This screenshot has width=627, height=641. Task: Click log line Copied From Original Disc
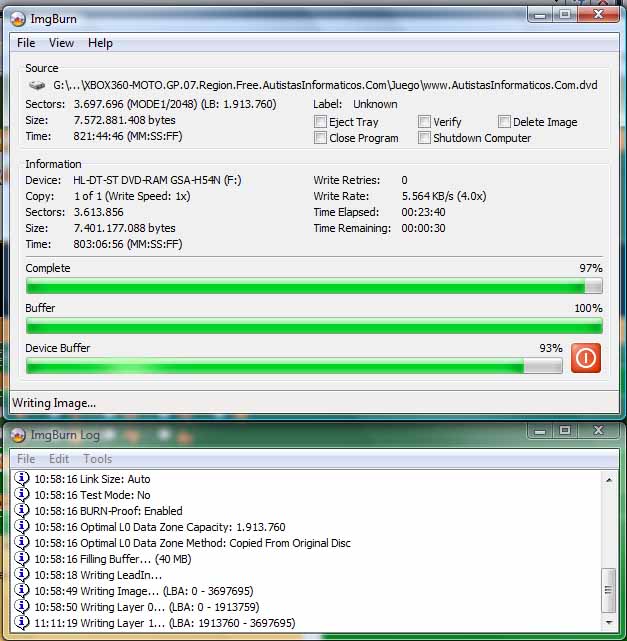pyautogui.click(x=193, y=543)
